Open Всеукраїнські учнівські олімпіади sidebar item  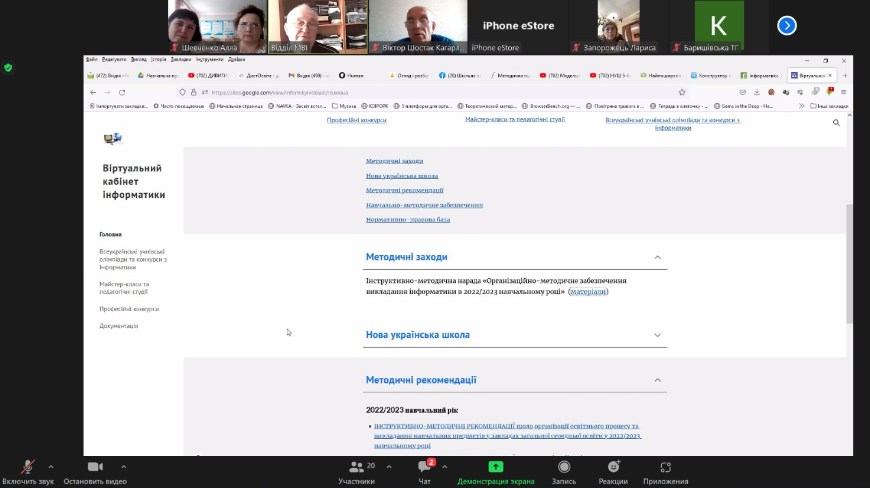click(x=133, y=260)
